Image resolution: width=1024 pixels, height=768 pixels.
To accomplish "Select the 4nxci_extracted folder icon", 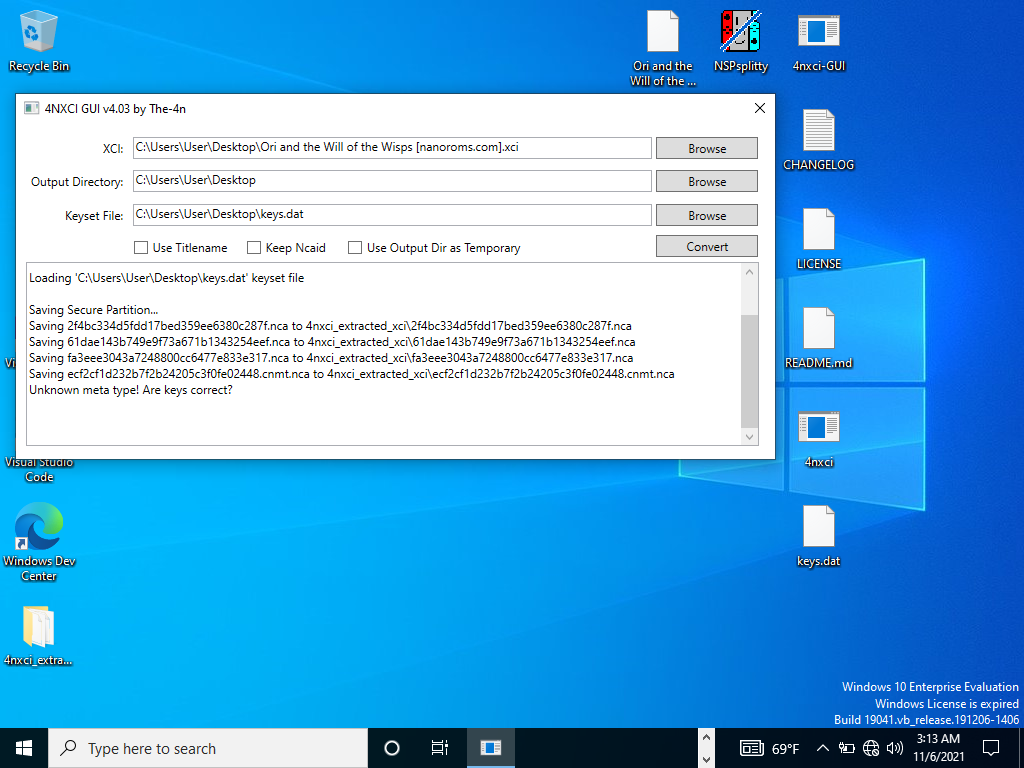I will click(39, 635).
